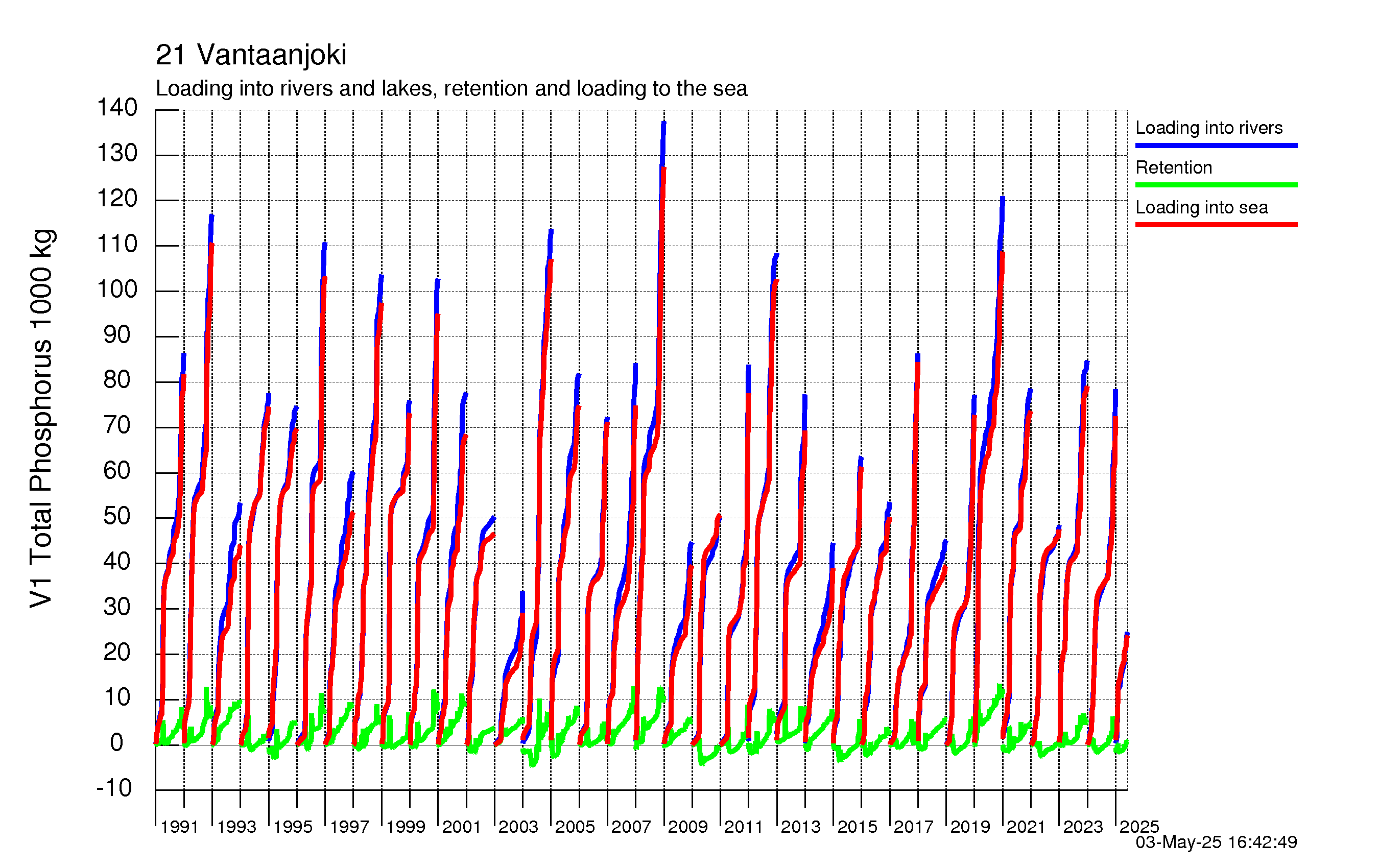The height and width of the screenshot is (868, 1379).
Task: Click the x-axis year label 2015
Action: pyautogui.click(x=858, y=827)
